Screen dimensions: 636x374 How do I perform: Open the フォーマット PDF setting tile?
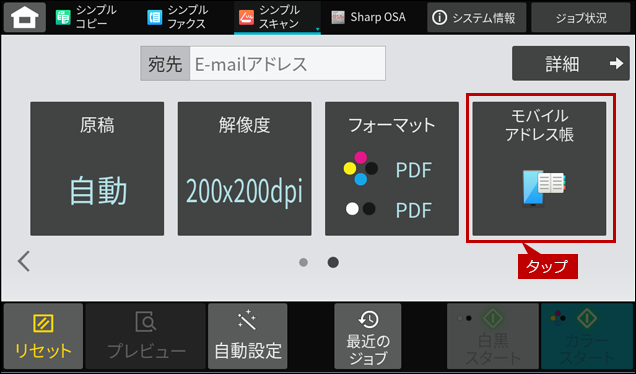[x=392, y=168]
